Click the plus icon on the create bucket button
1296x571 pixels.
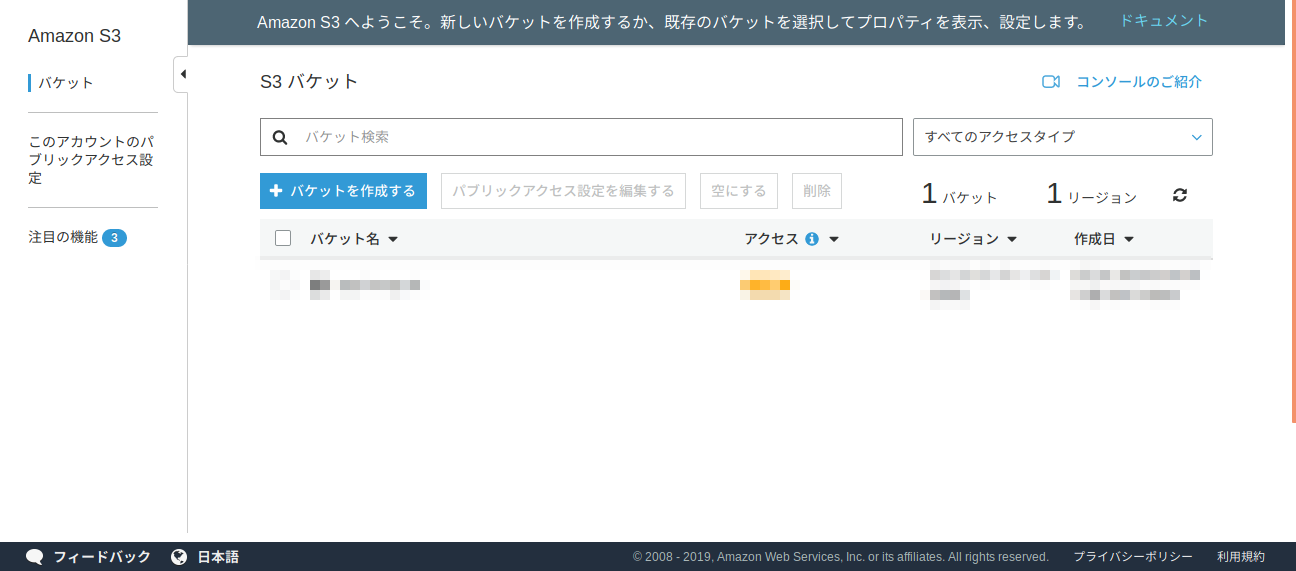point(276,190)
